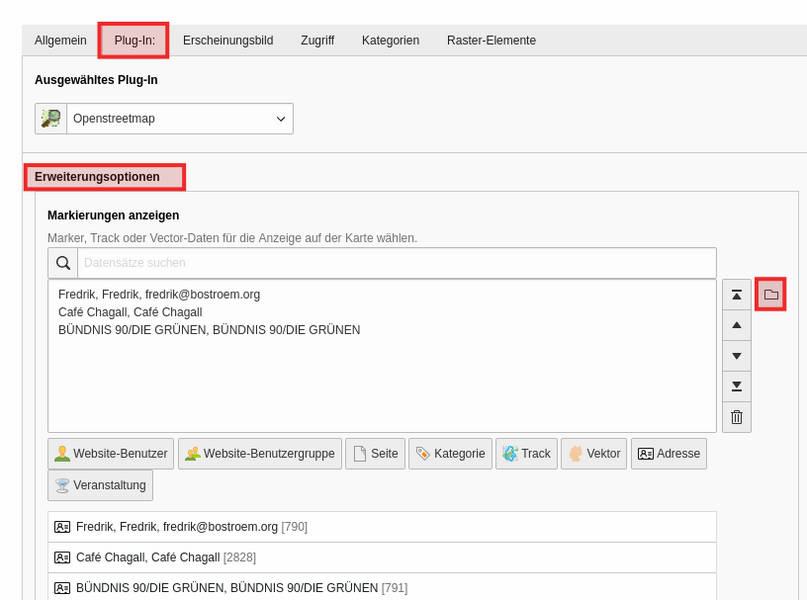807x600 pixels.
Task: Click the Openstreetmap plug-in icon
Action: (x=51, y=119)
